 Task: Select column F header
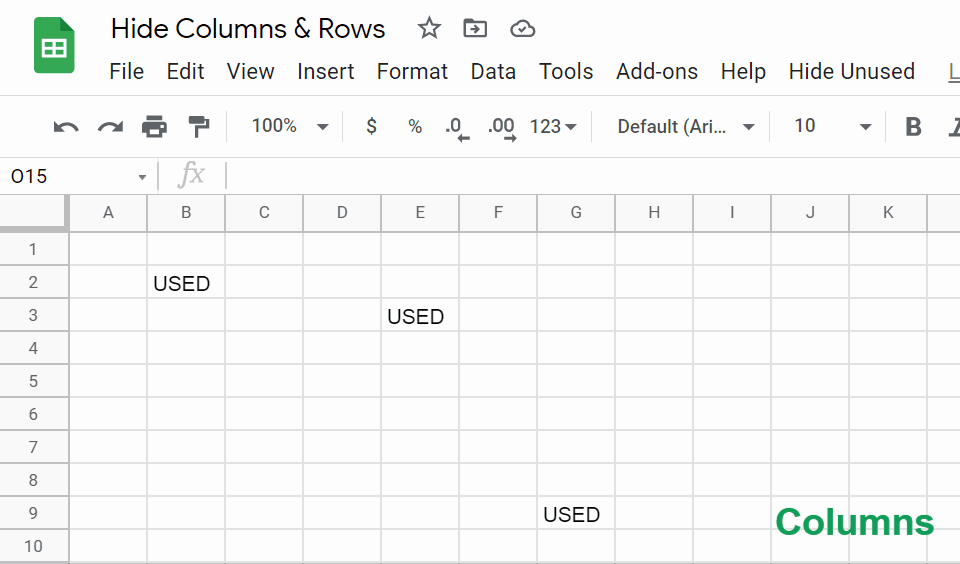498,212
